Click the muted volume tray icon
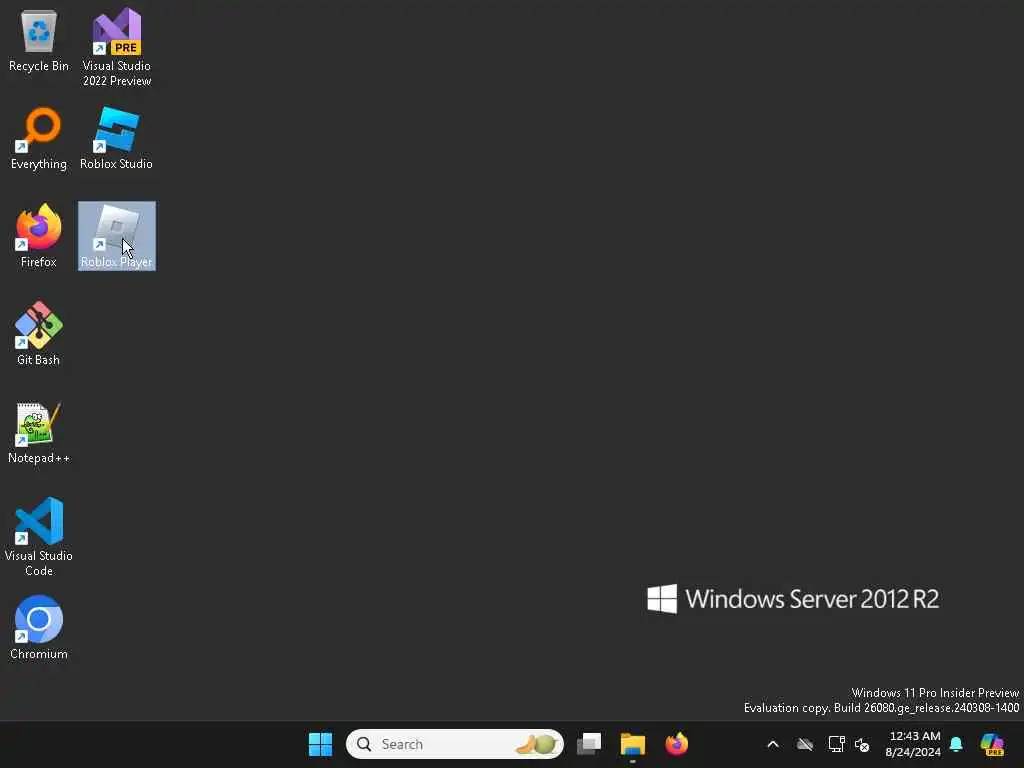This screenshot has width=1024, height=768. pos(862,744)
